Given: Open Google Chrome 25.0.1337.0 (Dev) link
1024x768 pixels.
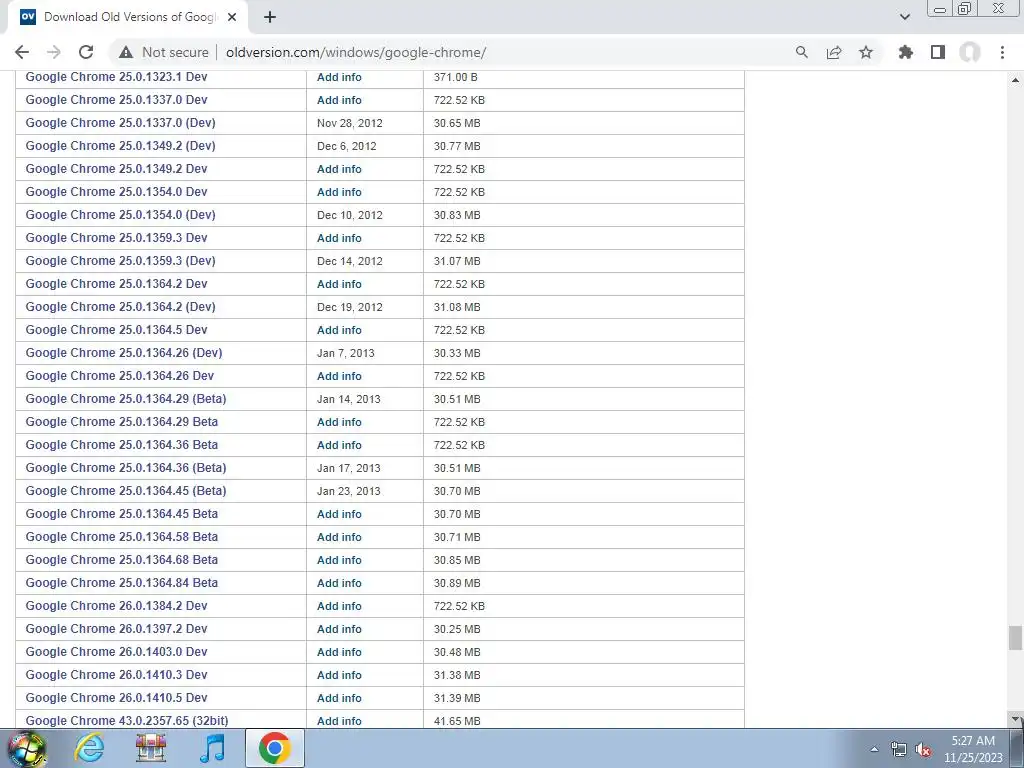Looking at the screenshot, I should point(120,123).
